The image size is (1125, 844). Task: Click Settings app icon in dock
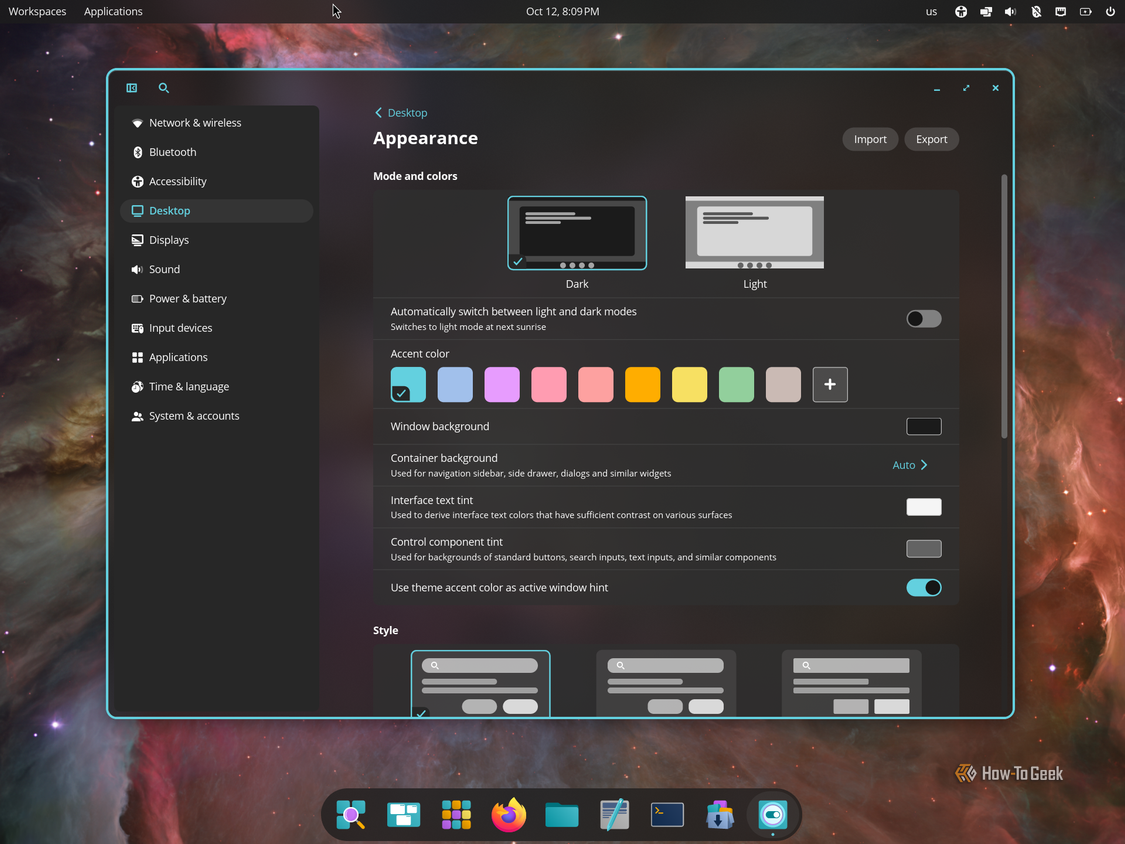click(x=773, y=815)
